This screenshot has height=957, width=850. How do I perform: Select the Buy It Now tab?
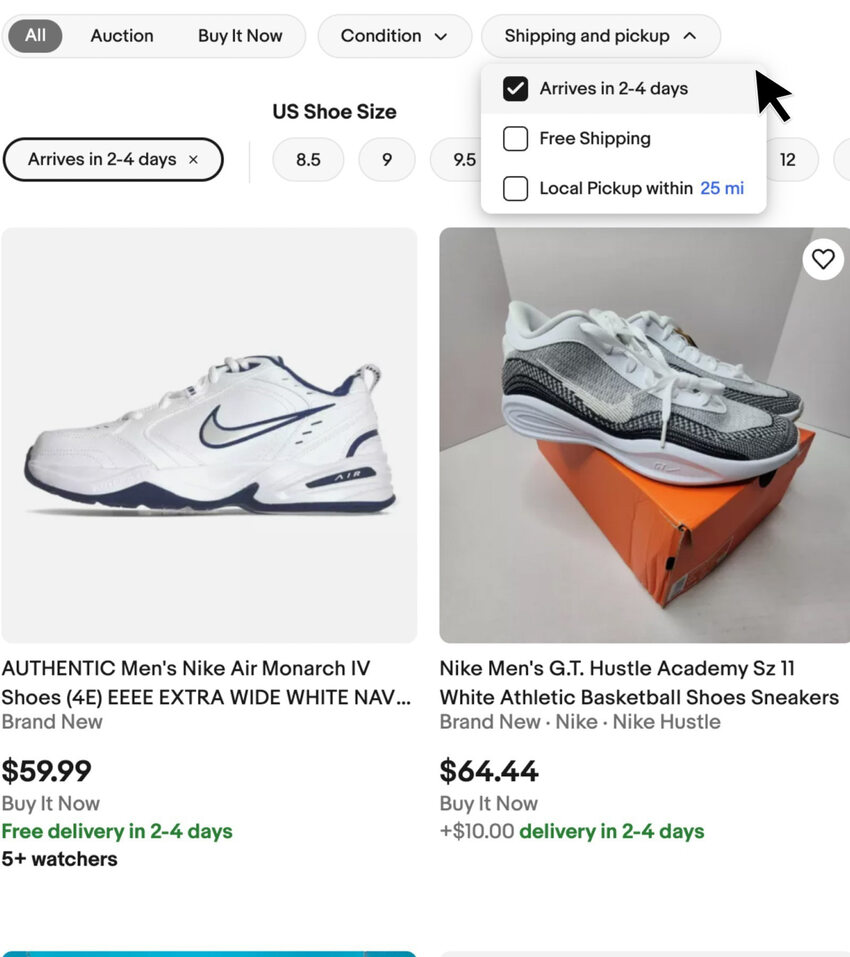[x=240, y=36]
